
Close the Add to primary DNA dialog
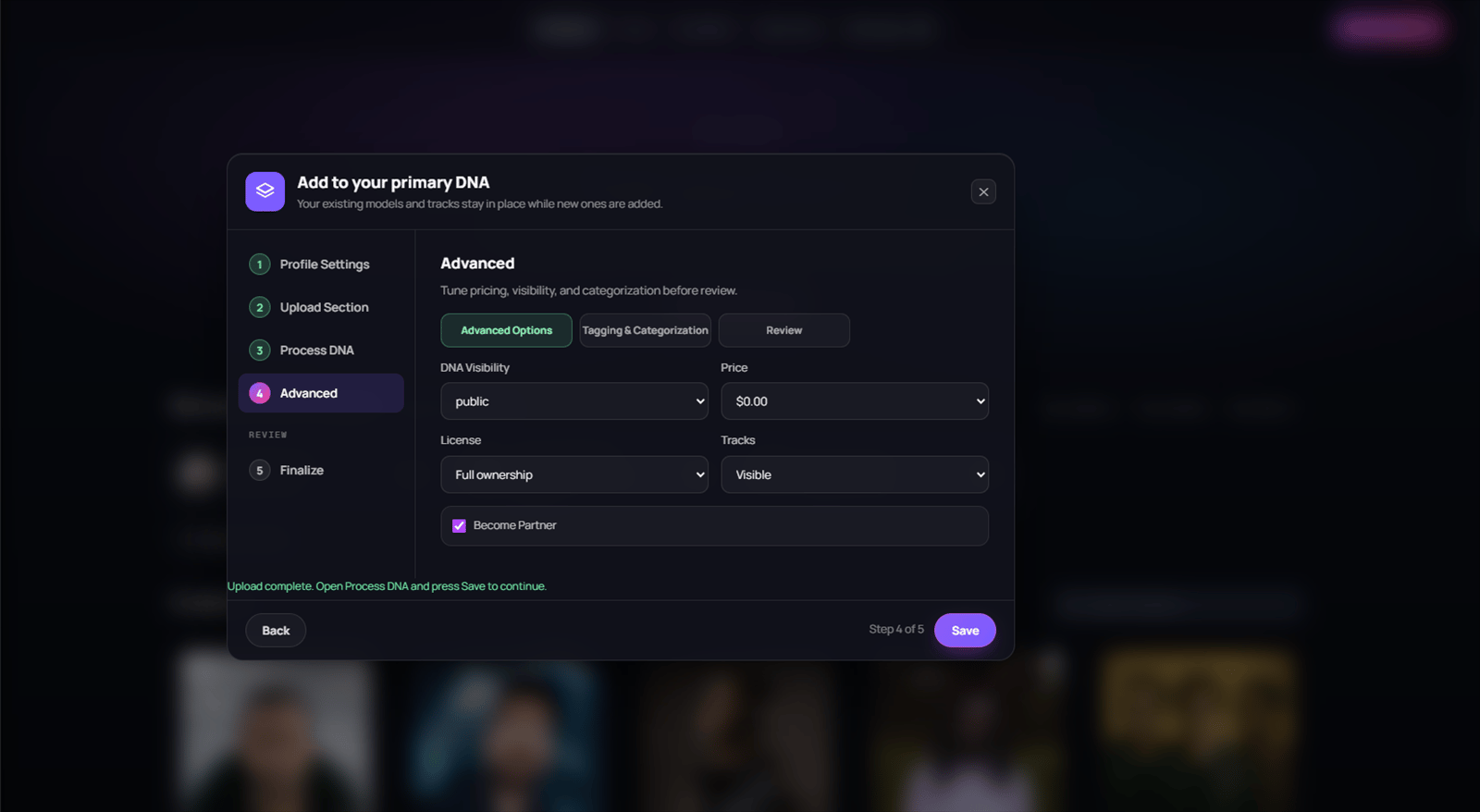983,191
